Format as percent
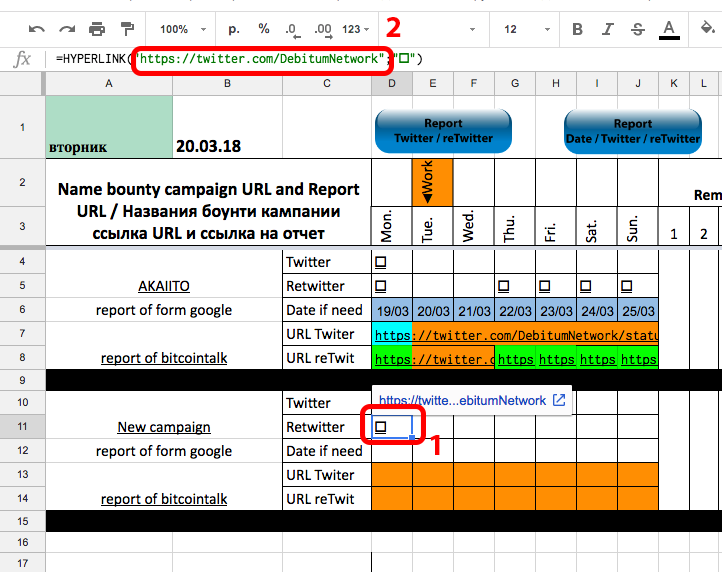722x572 pixels. pos(263,29)
